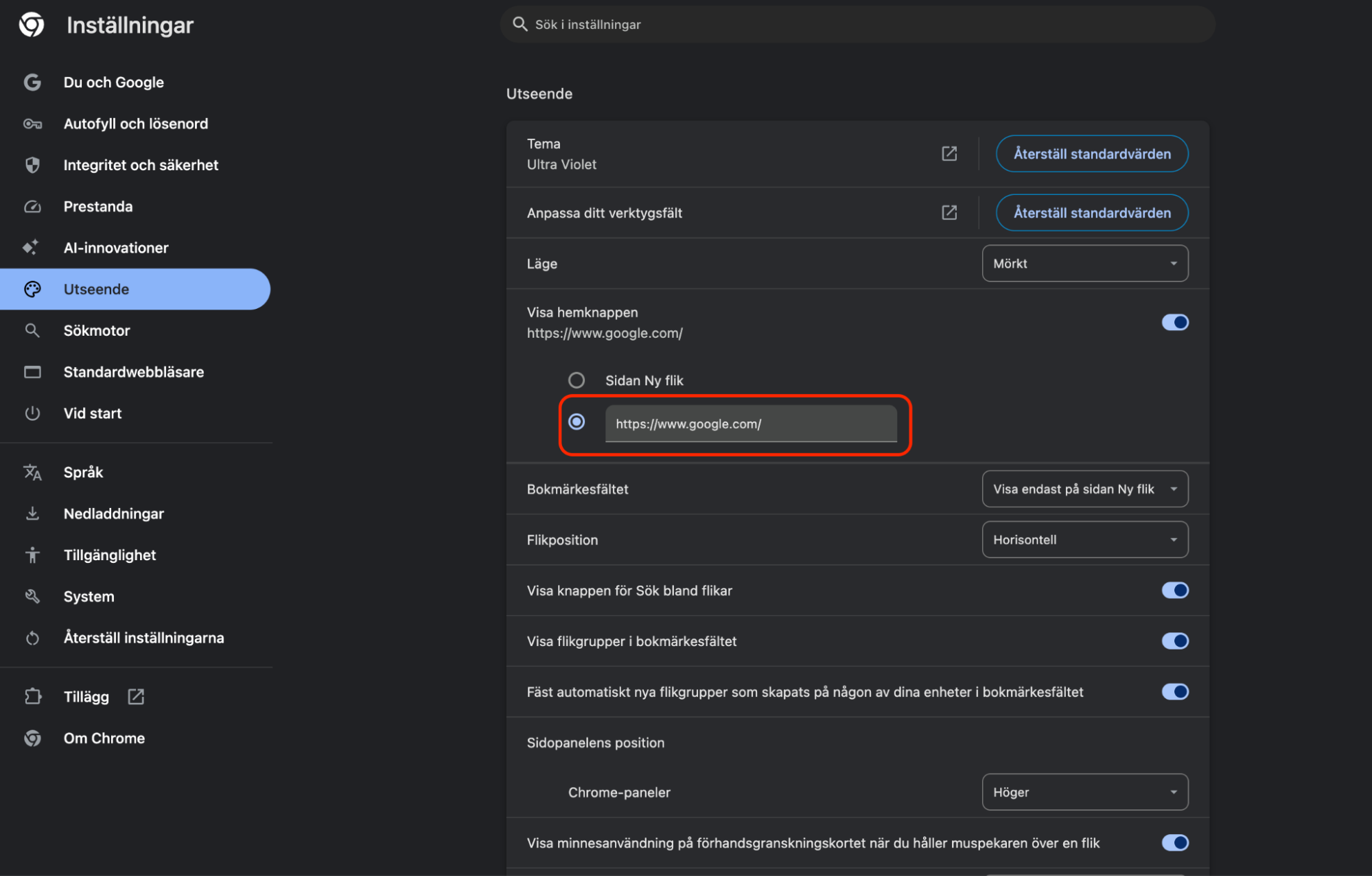Click the sparkle icon for AI-innovationer

31,247
